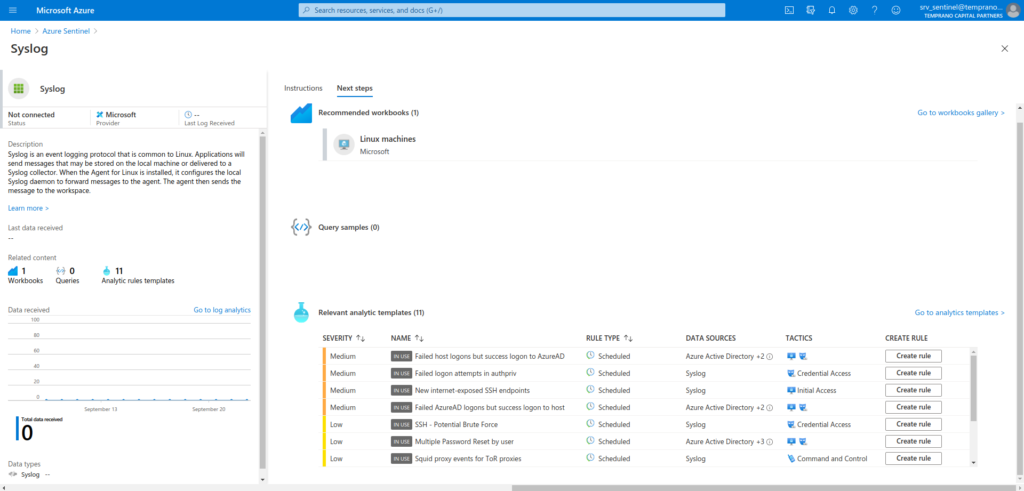This screenshot has height=491, width=1024.
Task: Click the Queries icon under Related content
Action: tap(61, 270)
